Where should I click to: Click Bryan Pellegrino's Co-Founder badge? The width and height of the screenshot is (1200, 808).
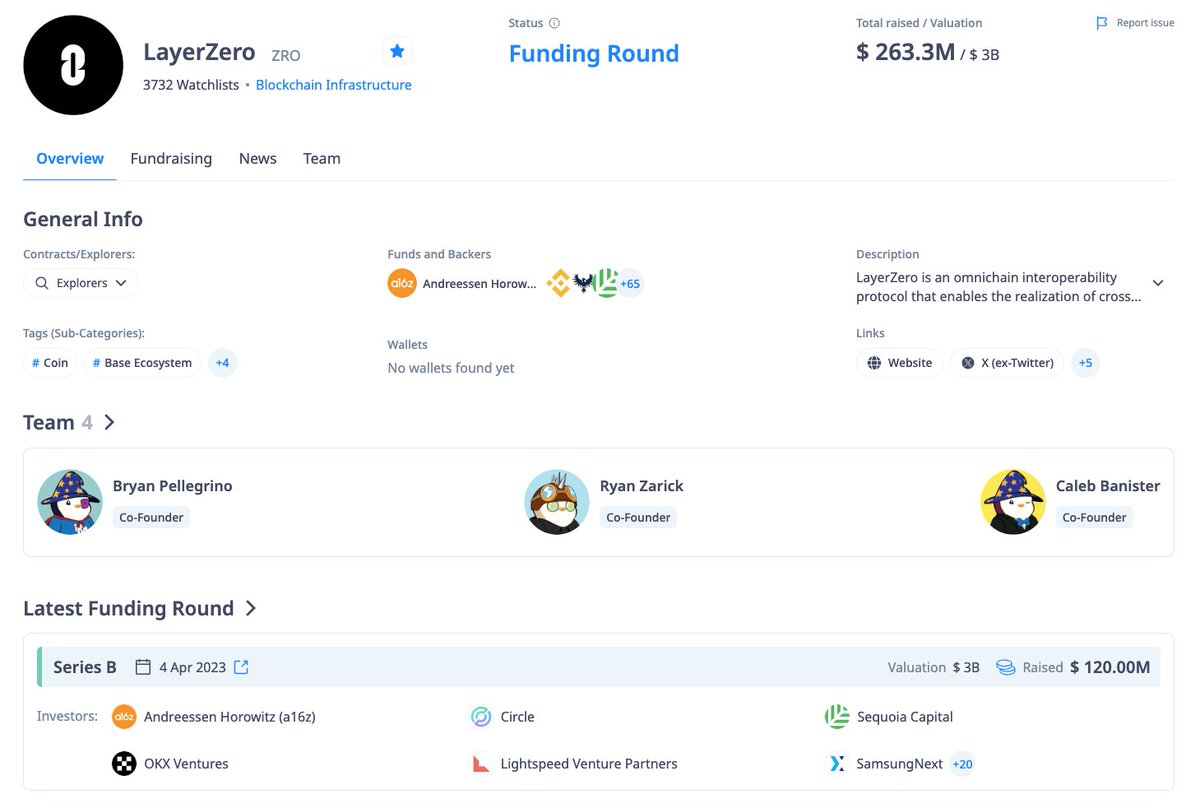(x=151, y=517)
